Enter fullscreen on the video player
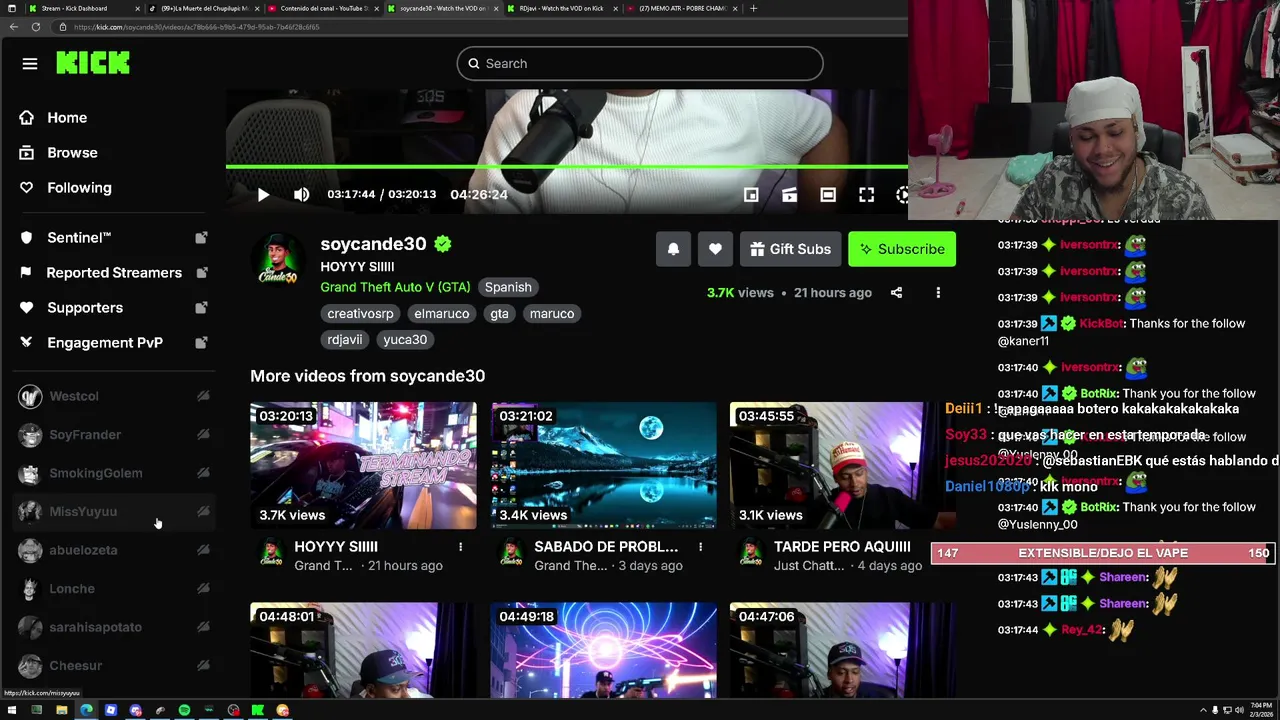1280x720 pixels. [x=867, y=195]
